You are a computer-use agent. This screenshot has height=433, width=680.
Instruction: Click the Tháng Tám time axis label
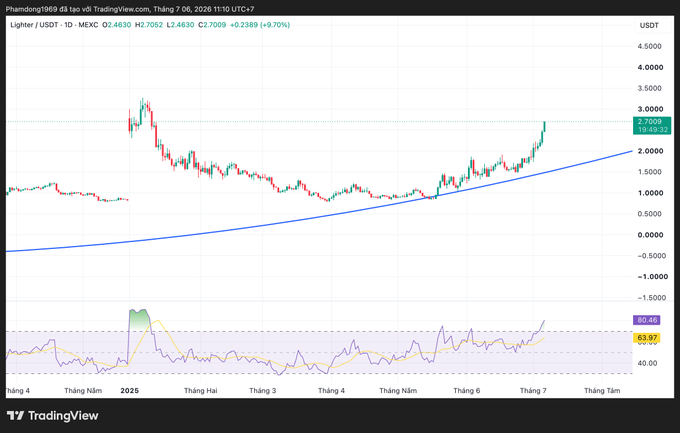602,390
